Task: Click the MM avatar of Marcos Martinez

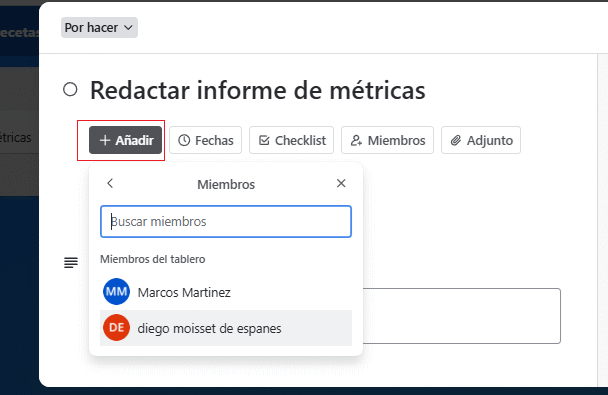Action: 116,292
